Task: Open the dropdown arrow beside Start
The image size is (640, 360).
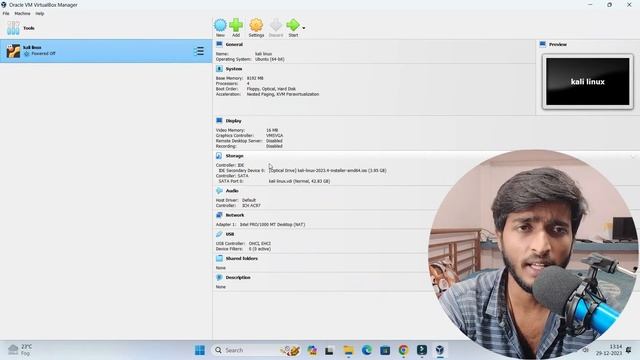Action: (304, 28)
